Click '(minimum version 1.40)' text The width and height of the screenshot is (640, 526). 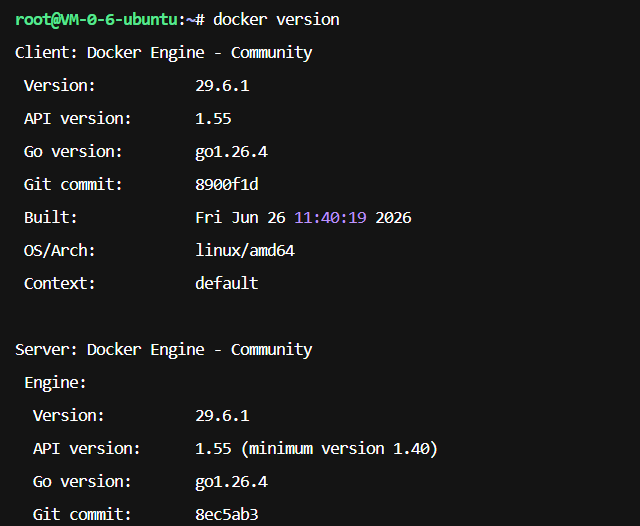[339, 449]
